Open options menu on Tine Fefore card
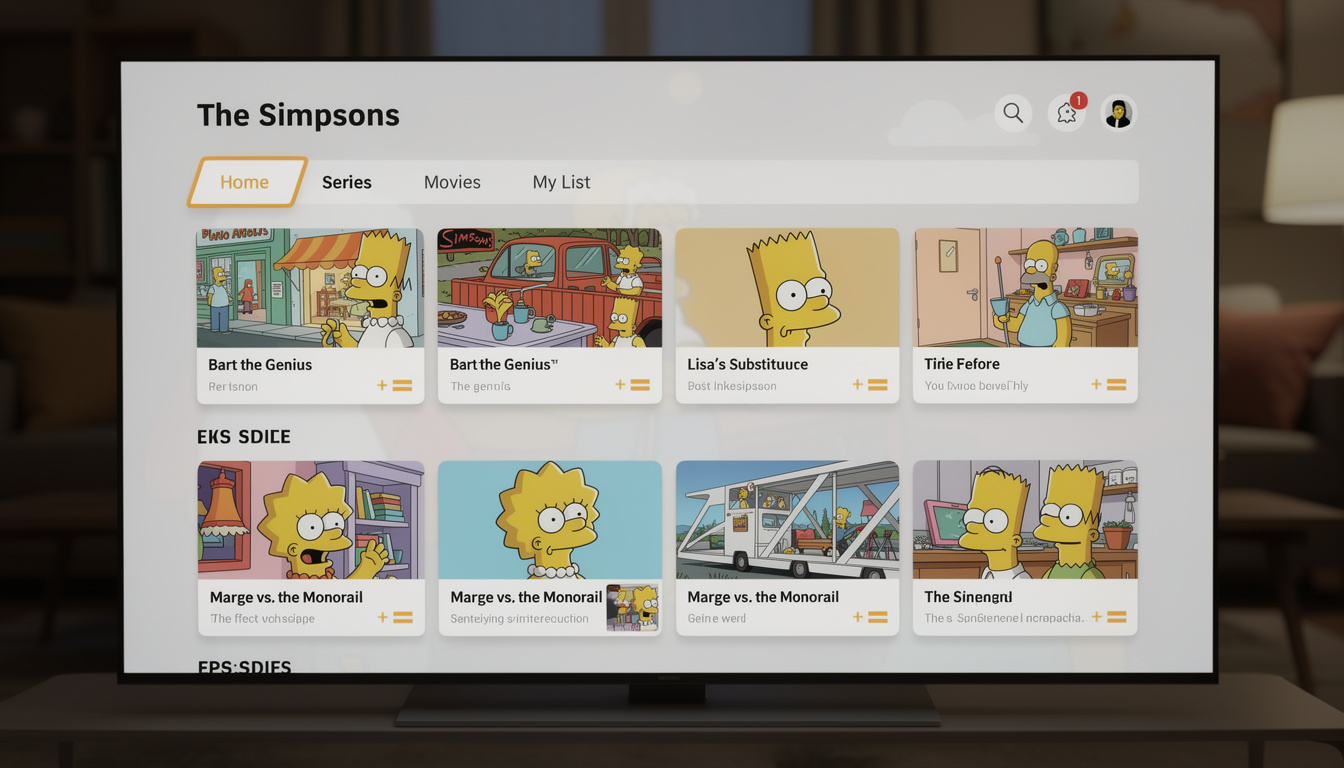 (x=1118, y=384)
